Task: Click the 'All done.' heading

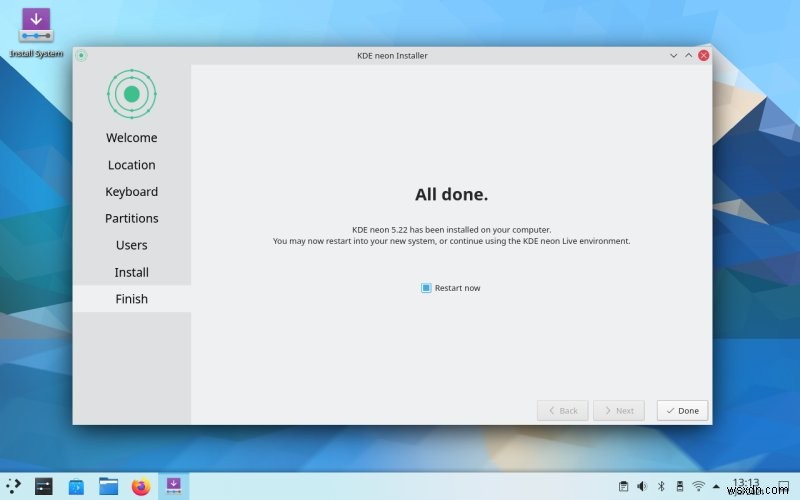Action: coord(452,194)
